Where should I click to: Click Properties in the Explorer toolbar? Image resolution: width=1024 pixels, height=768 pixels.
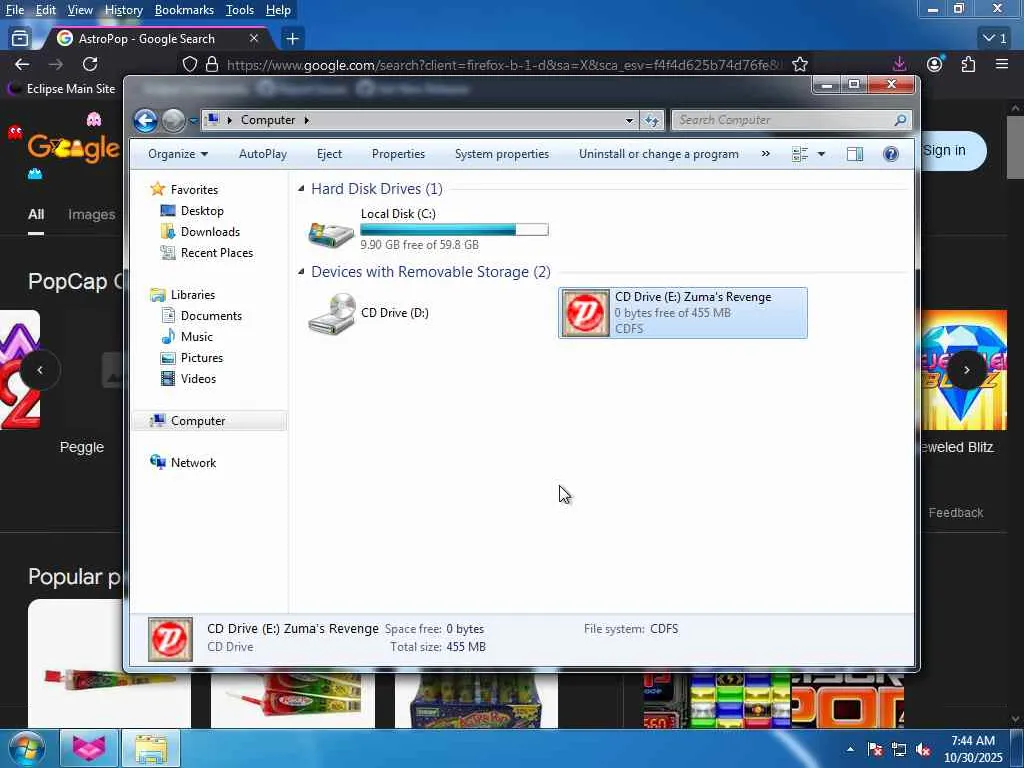398,154
